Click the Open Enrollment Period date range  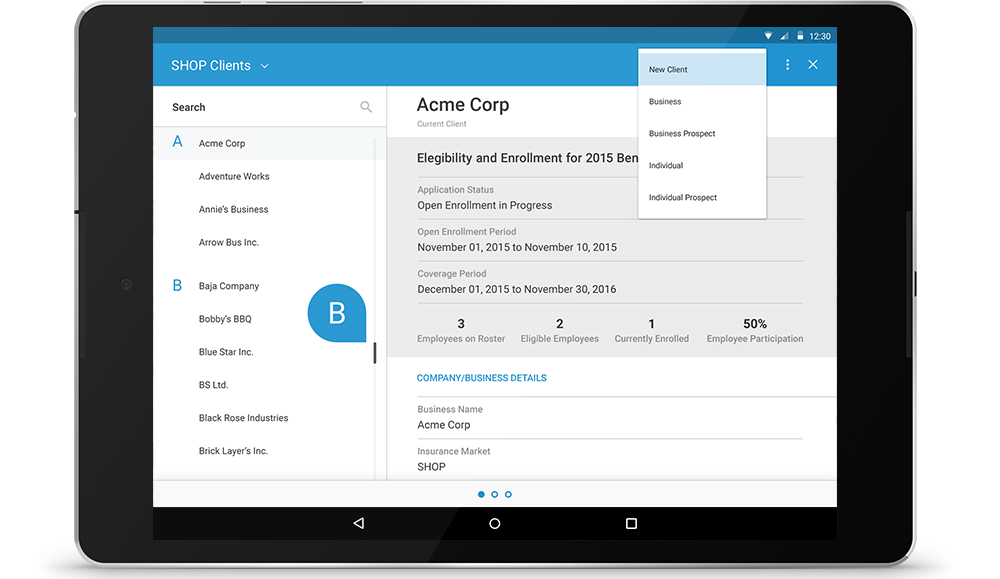(517, 247)
